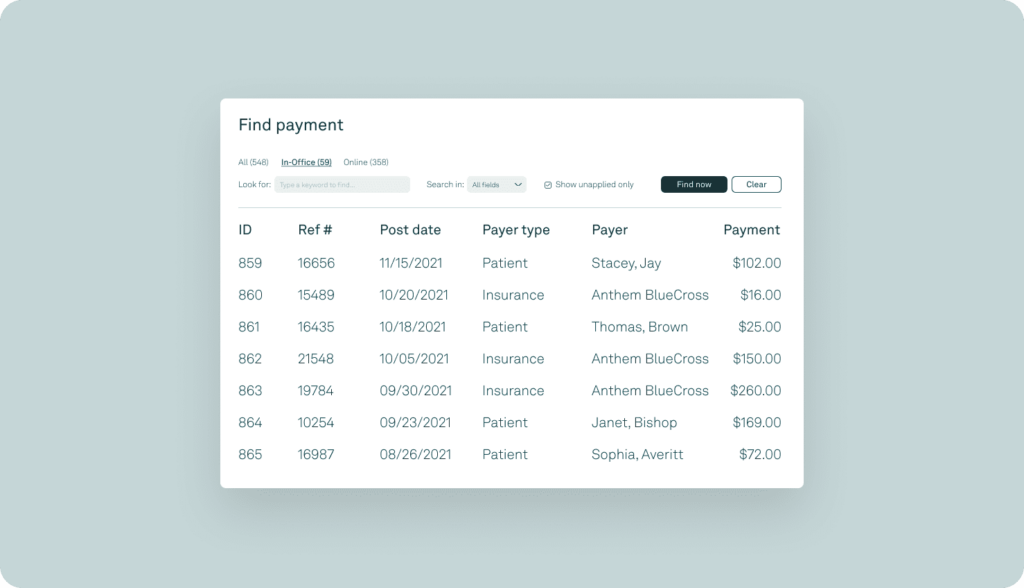Select payment ID 864

pyautogui.click(x=250, y=423)
